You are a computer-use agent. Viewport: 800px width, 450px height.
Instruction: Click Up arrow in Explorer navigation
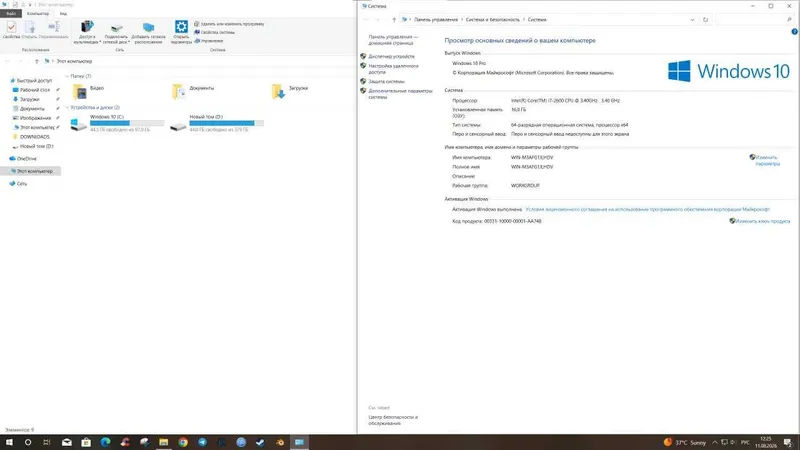point(37,61)
